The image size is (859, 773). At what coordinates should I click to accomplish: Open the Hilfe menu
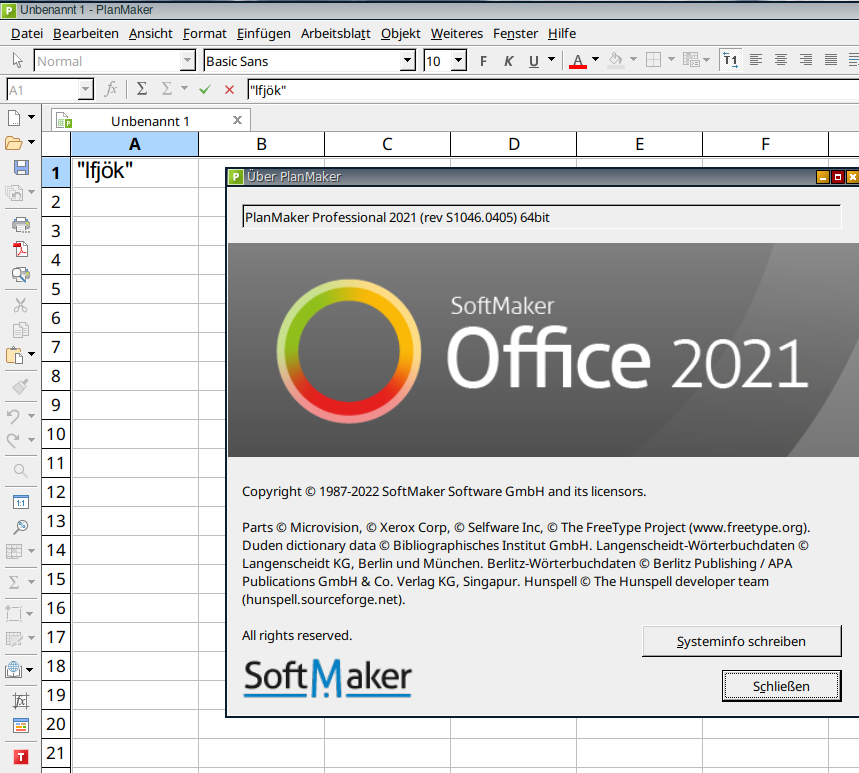click(x=562, y=33)
